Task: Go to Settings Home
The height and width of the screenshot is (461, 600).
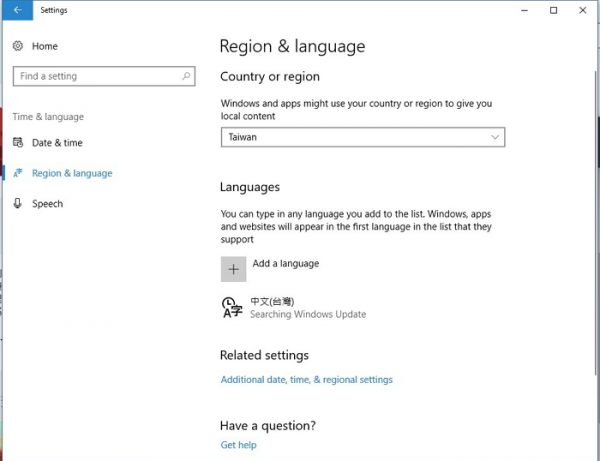Action: click(x=45, y=46)
